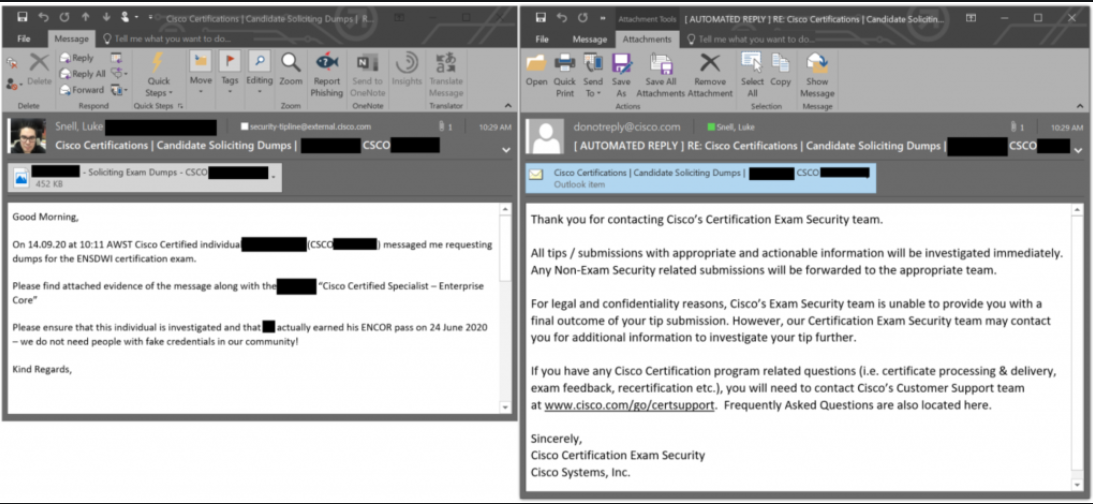Click the Save All Attachments icon

point(660,72)
